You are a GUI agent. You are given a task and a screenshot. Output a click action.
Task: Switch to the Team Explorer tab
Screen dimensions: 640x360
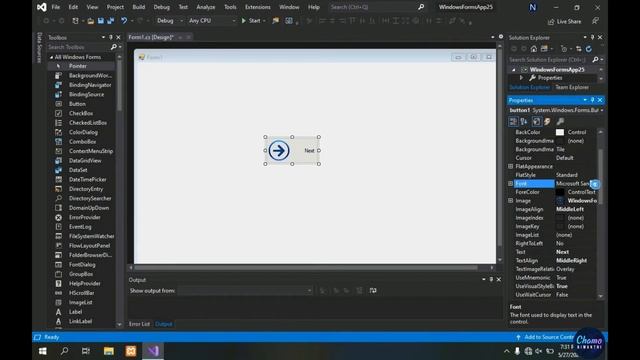(x=572, y=87)
